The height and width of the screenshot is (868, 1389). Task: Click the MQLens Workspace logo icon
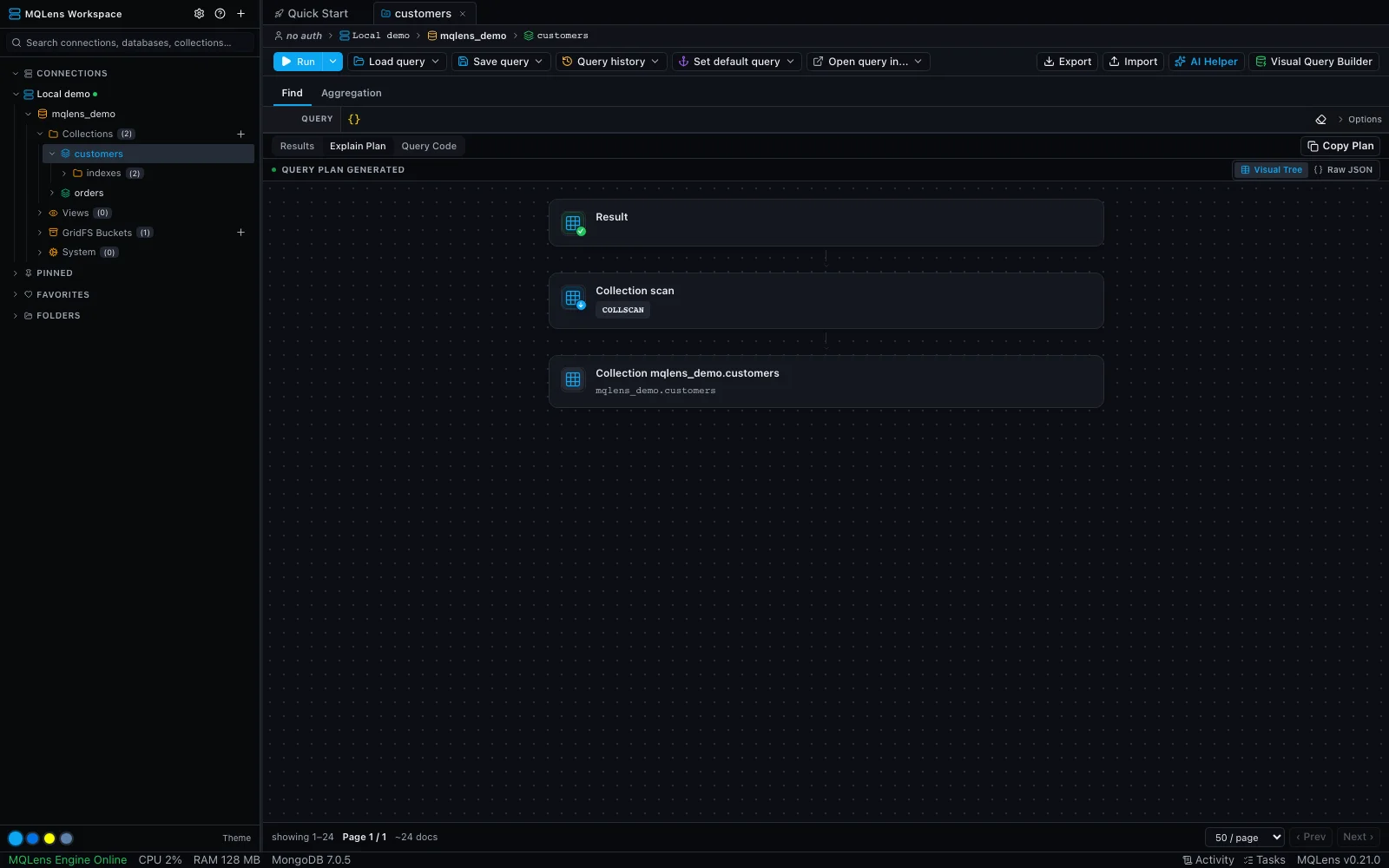(x=15, y=14)
